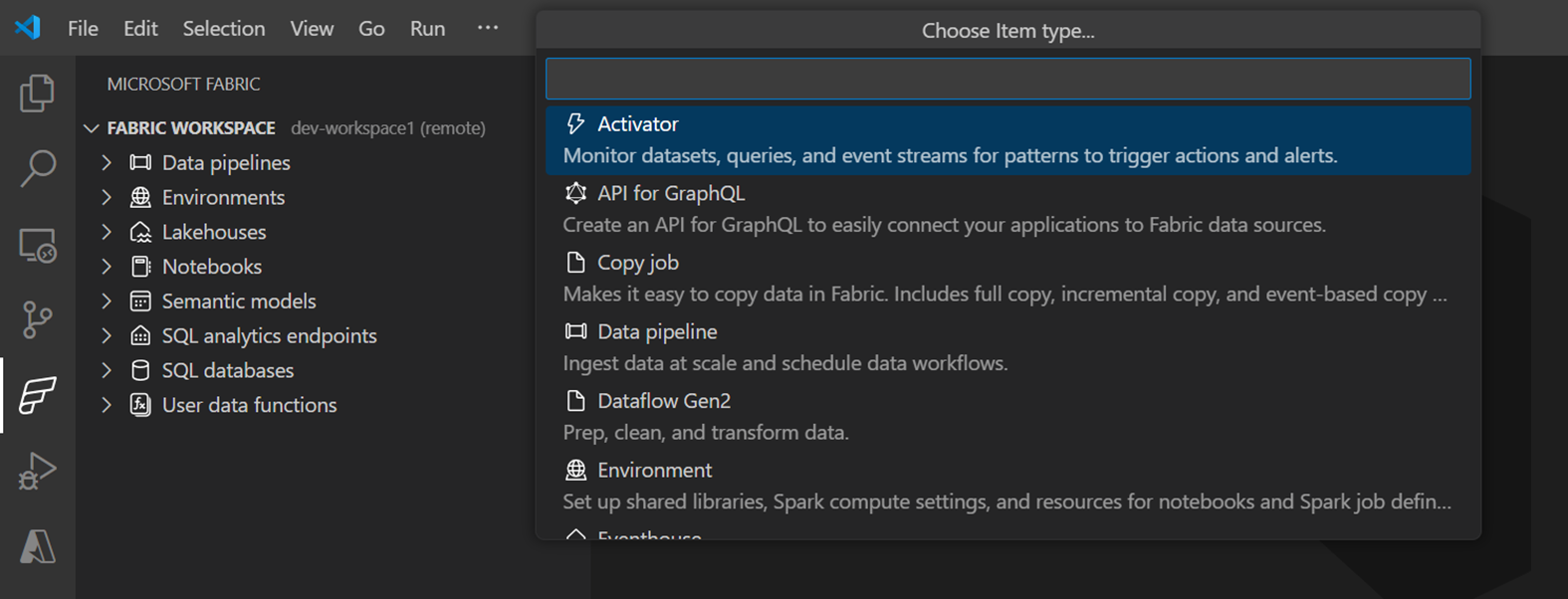Open the View menu
The width and height of the screenshot is (1568, 599).
[312, 28]
